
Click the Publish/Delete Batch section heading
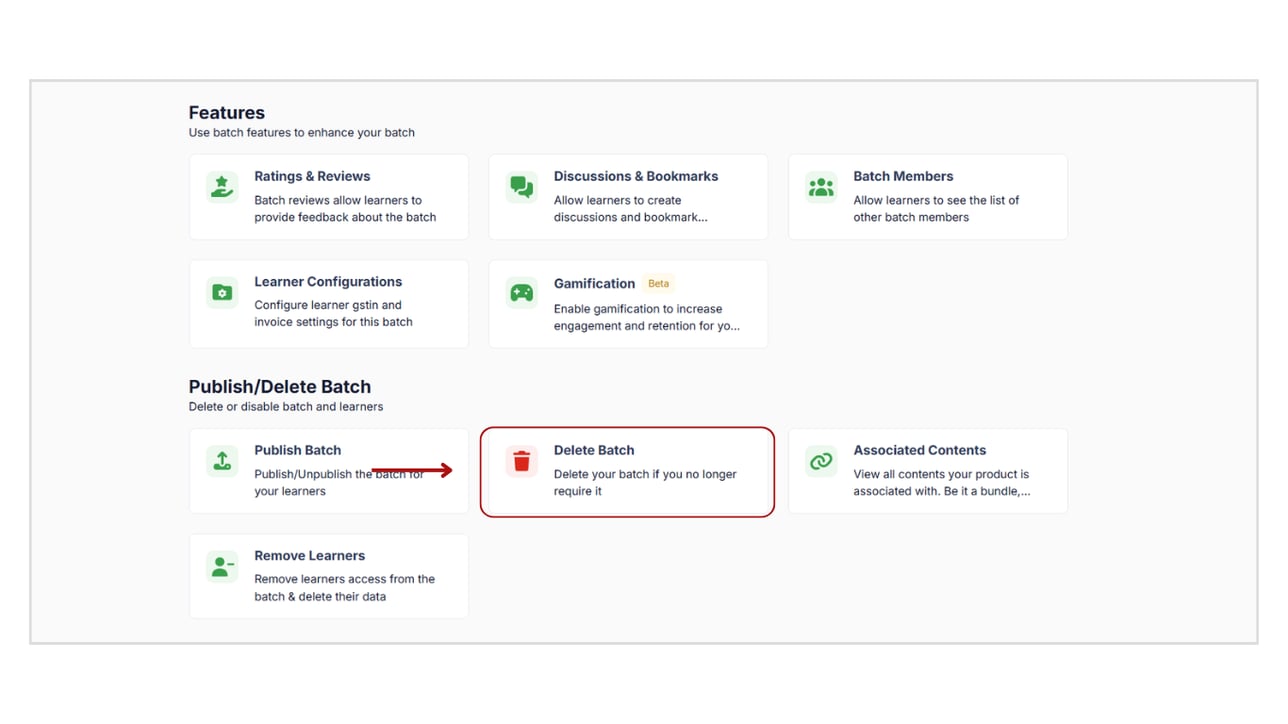(280, 387)
